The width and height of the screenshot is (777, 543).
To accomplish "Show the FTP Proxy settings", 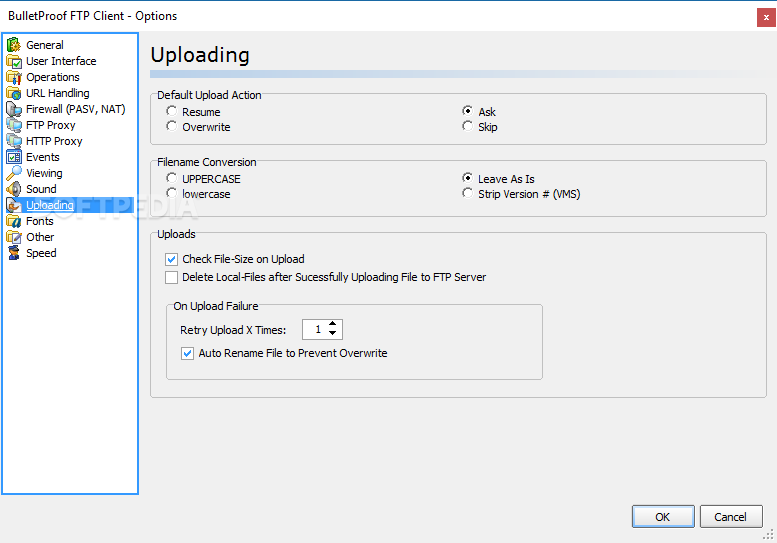I will click(x=51, y=125).
